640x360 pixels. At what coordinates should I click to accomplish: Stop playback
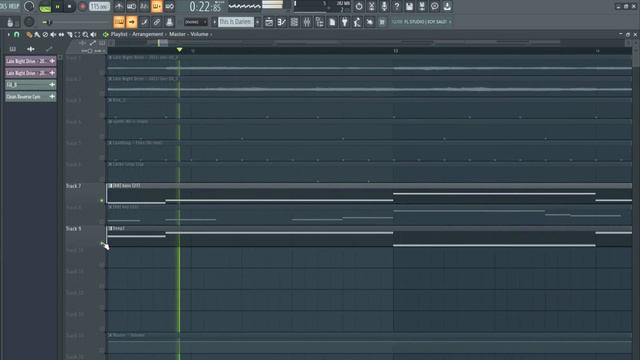coord(69,7)
